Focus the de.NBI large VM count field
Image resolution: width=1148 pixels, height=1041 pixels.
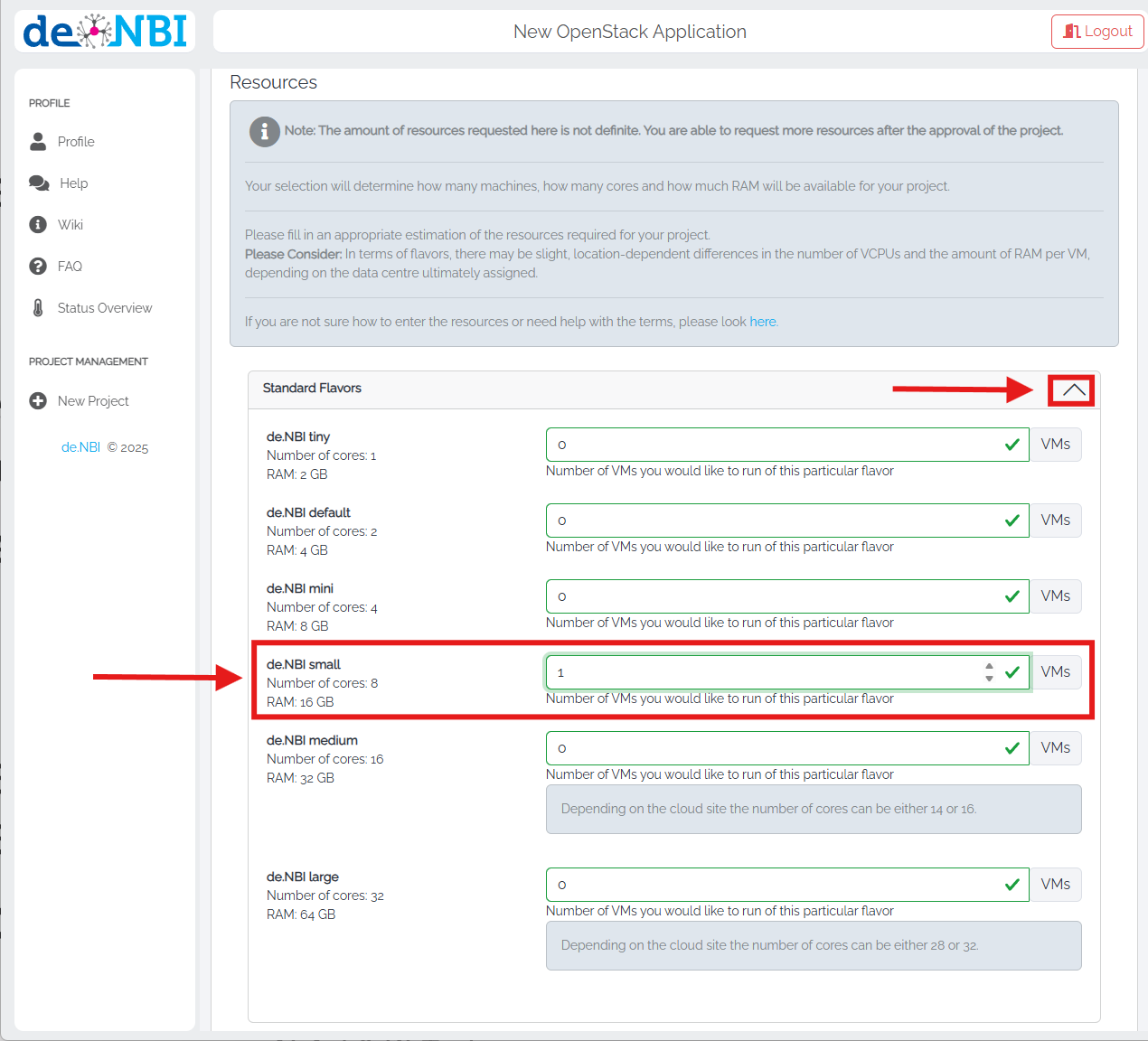coord(787,885)
